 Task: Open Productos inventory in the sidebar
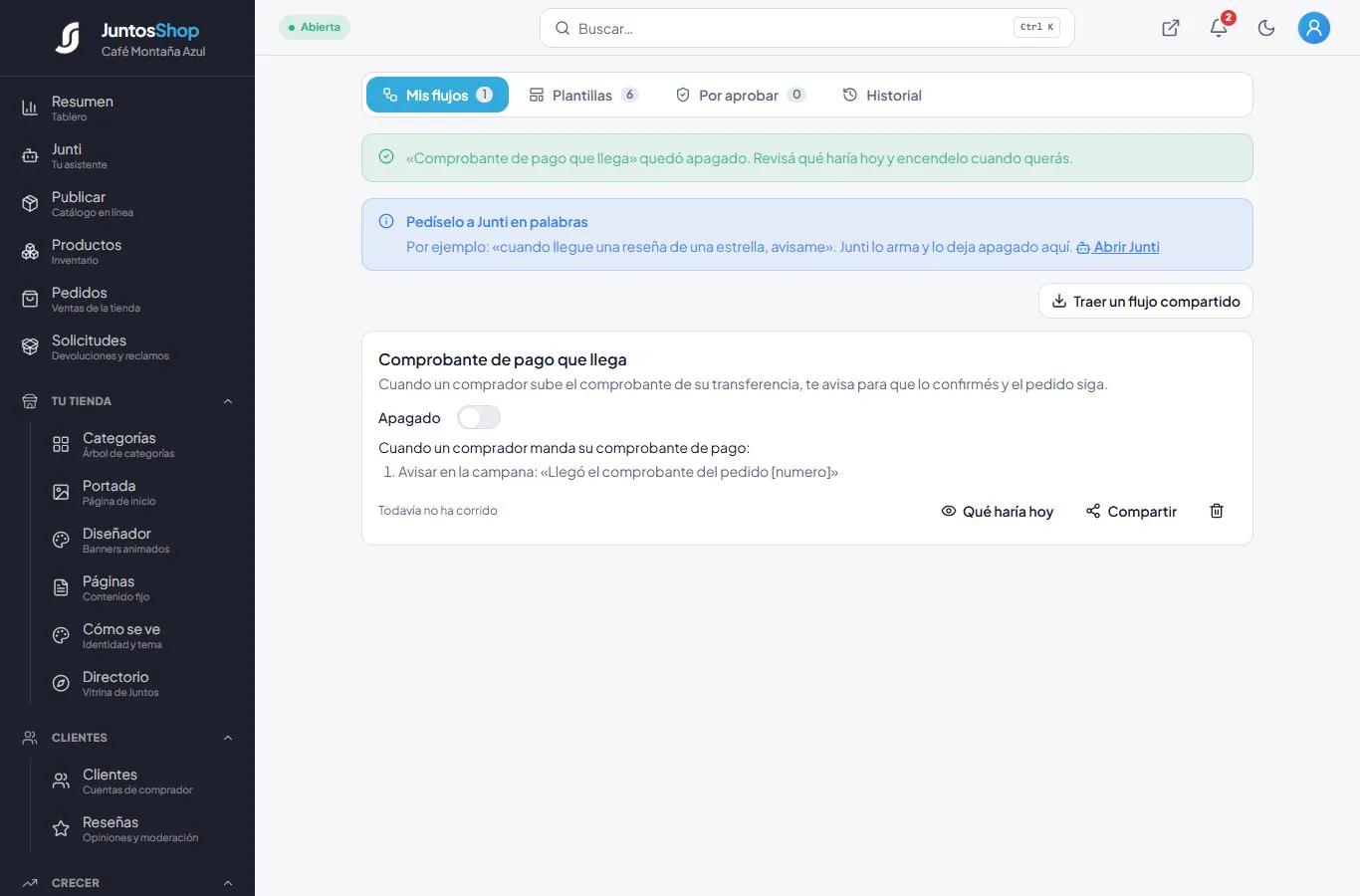127,251
